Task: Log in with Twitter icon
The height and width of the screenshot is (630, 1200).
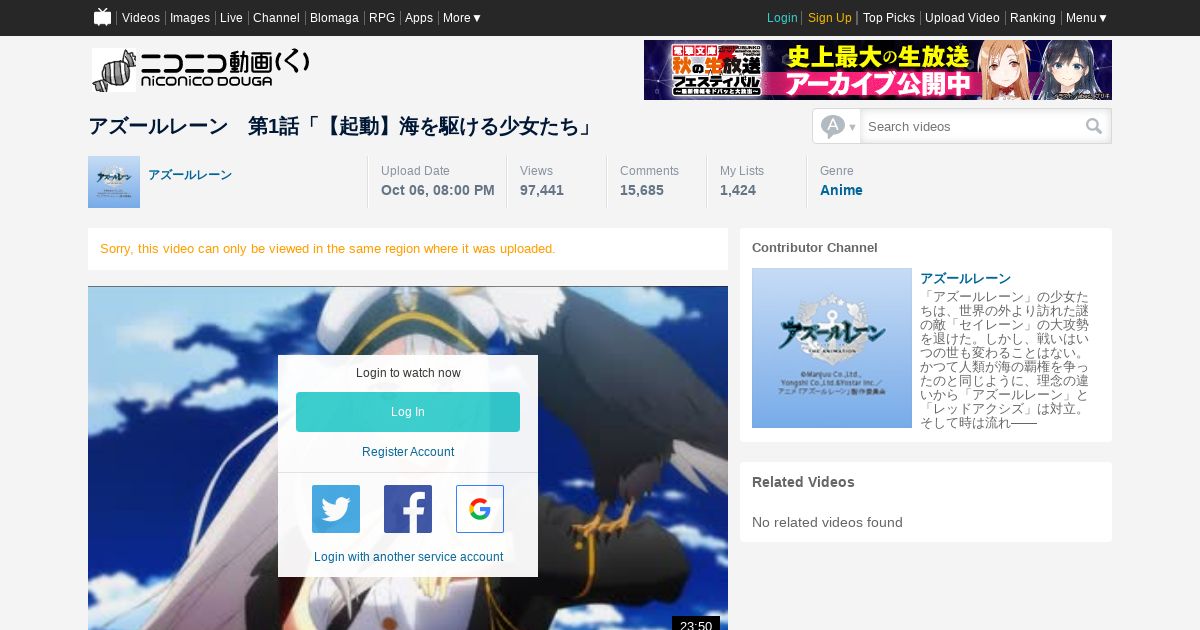Action: coord(336,509)
